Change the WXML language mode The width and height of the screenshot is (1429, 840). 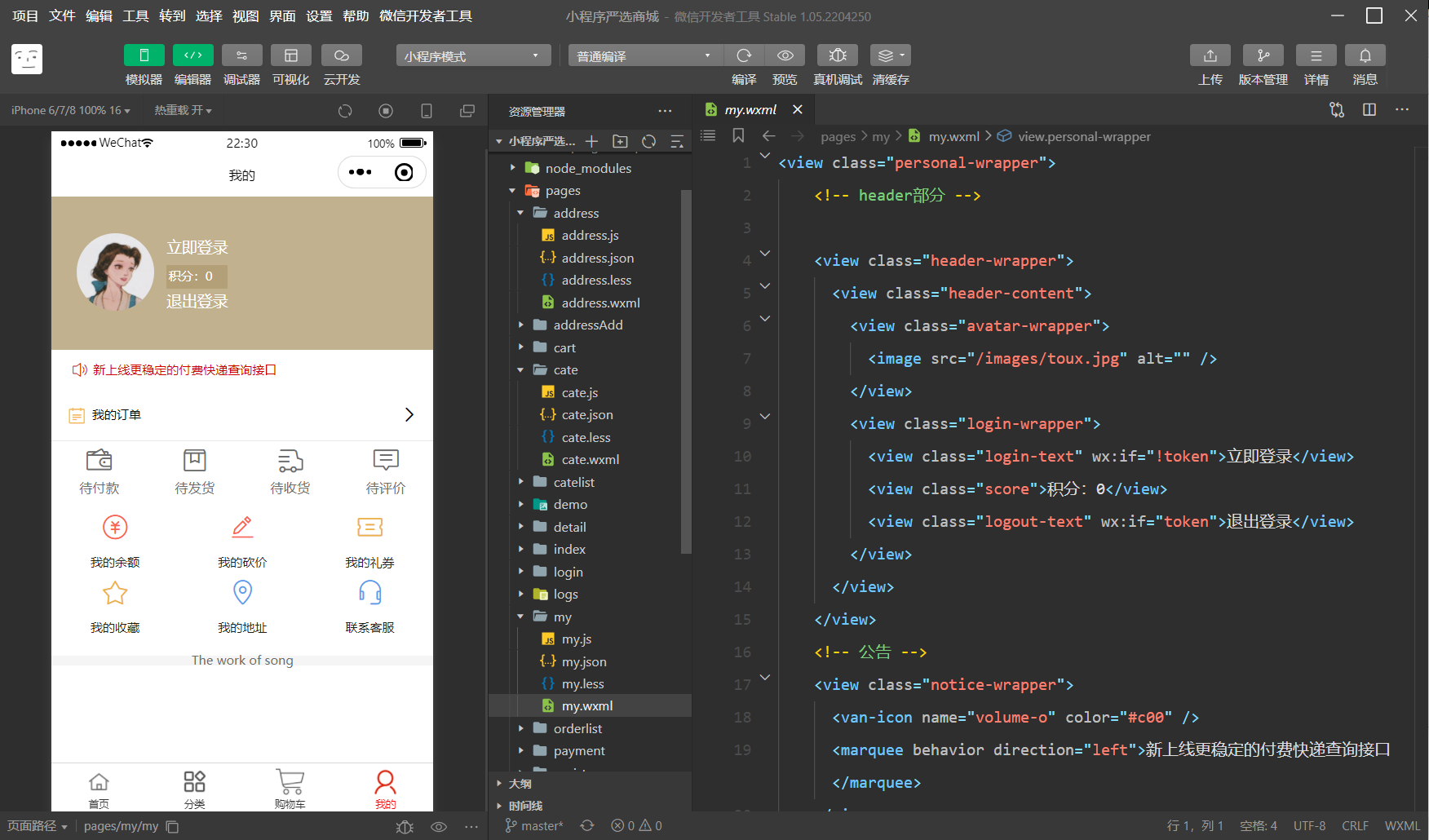click(x=1402, y=826)
